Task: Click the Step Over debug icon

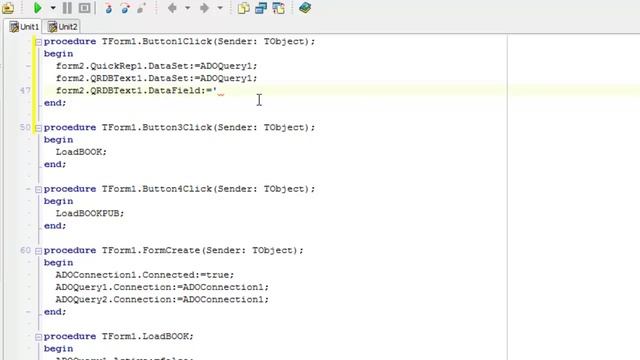Action: click(125, 8)
